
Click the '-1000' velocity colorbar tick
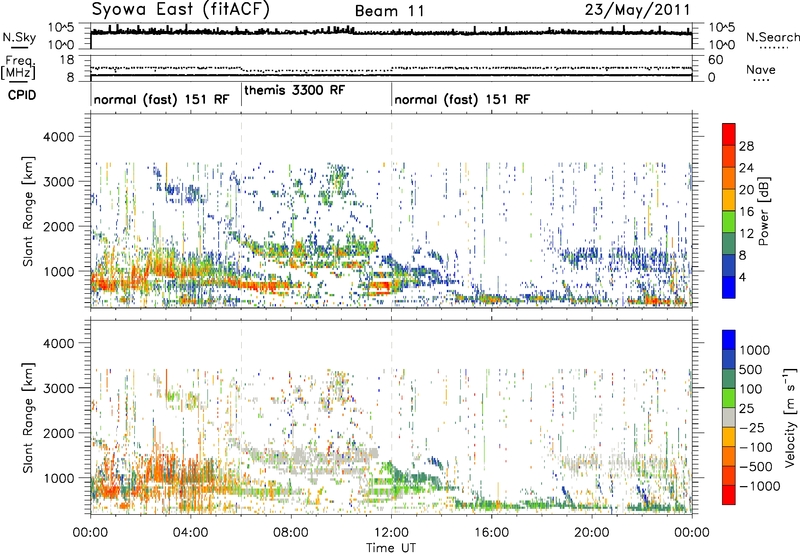[x=760, y=486]
